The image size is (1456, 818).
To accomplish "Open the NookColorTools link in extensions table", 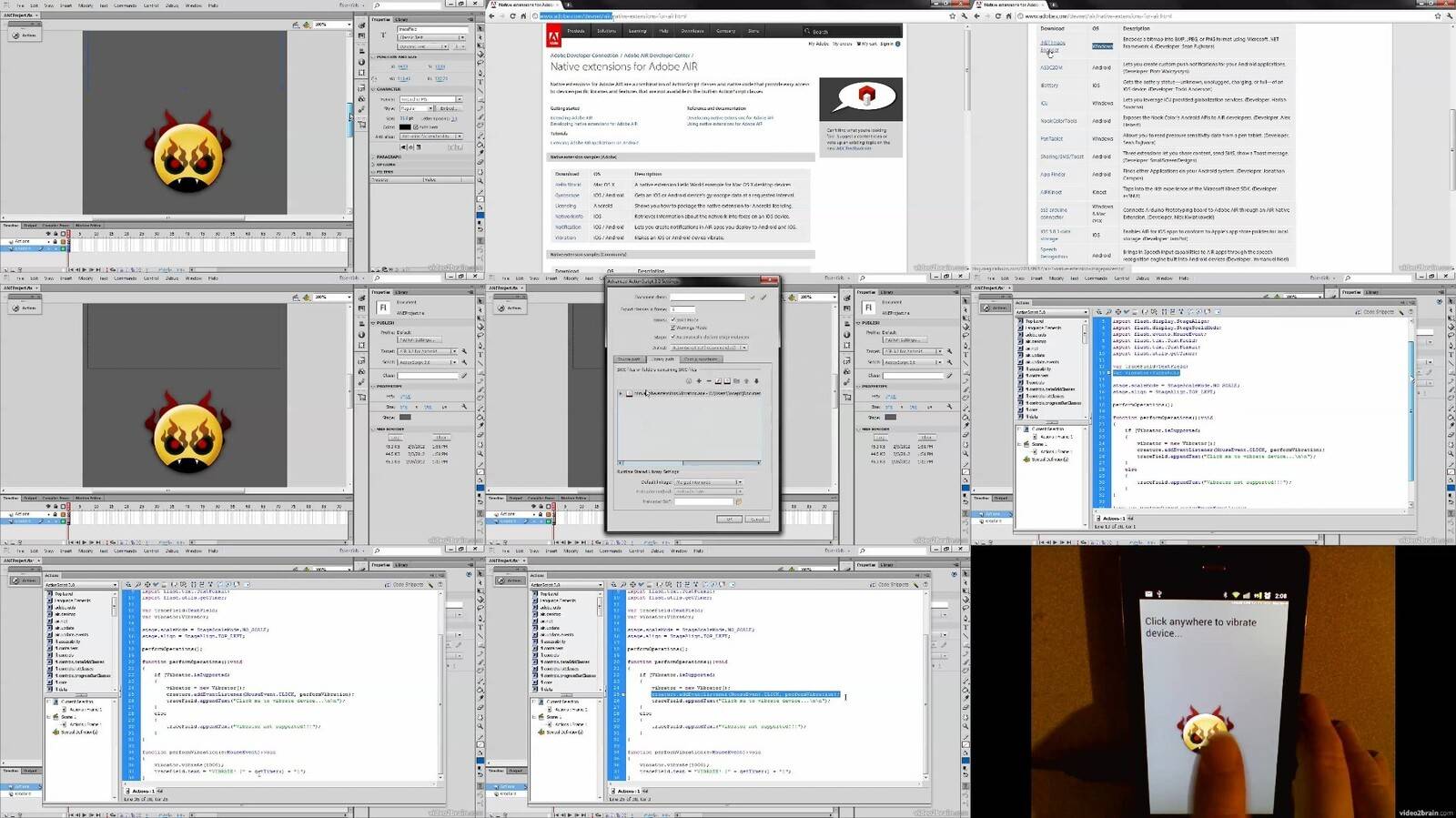I will [x=1058, y=120].
